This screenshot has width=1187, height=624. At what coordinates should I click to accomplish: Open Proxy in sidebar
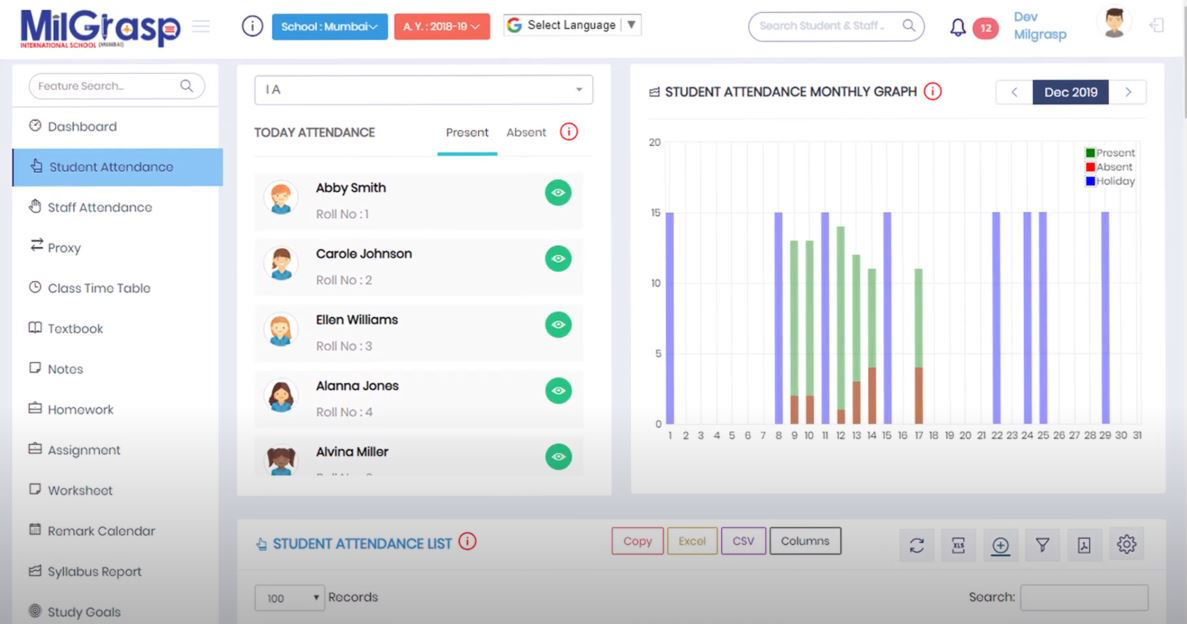pyautogui.click(x=115, y=248)
